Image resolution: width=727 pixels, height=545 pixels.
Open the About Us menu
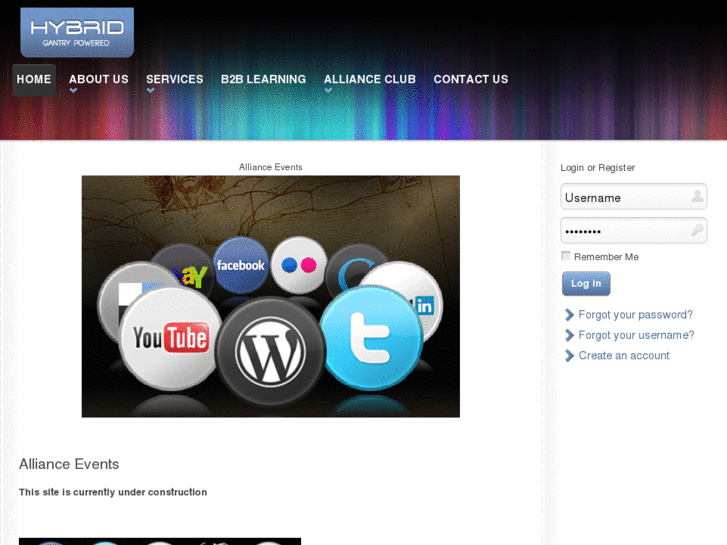99,79
